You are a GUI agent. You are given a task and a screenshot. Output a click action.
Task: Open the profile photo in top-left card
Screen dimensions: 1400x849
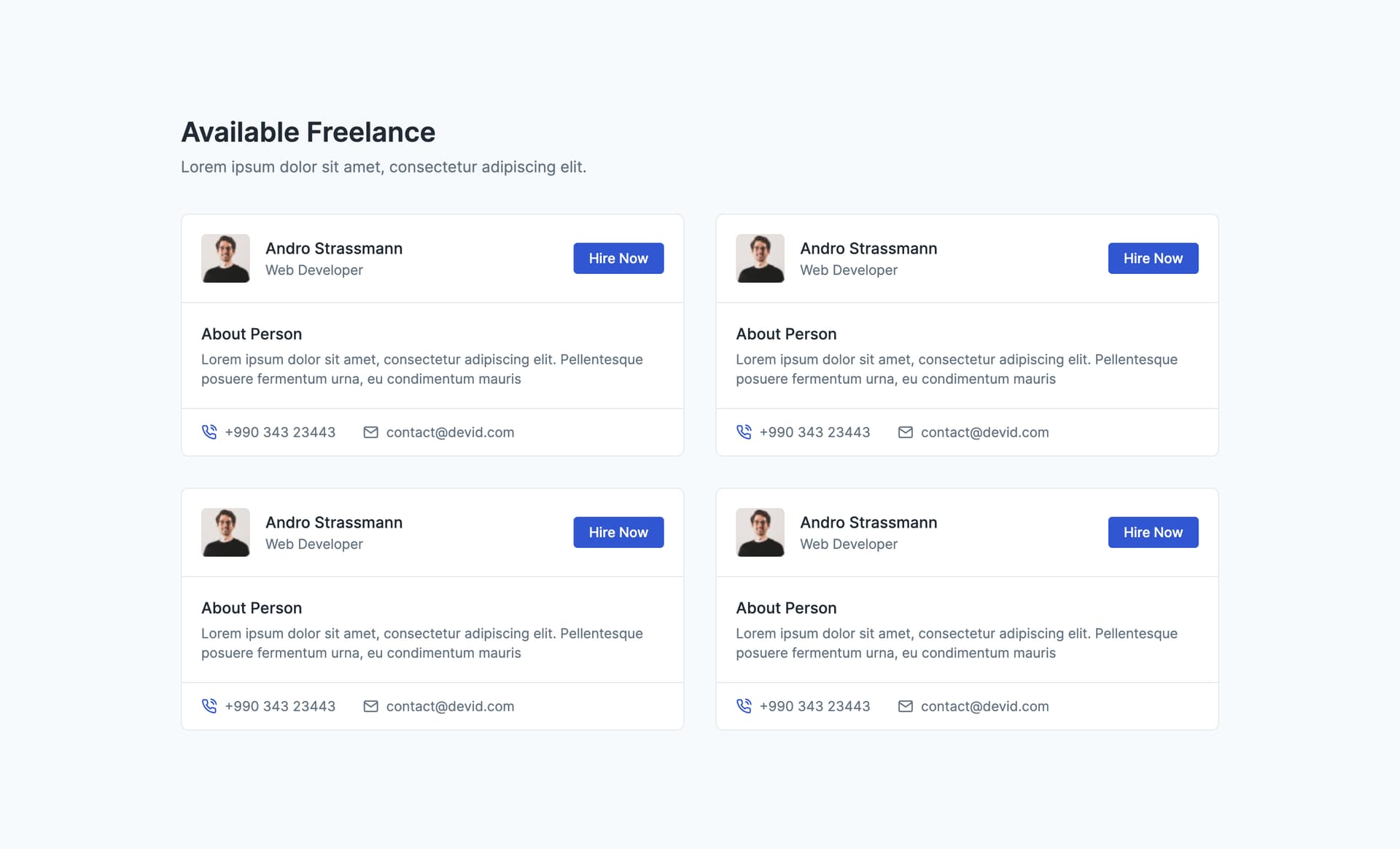pos(225,258)
